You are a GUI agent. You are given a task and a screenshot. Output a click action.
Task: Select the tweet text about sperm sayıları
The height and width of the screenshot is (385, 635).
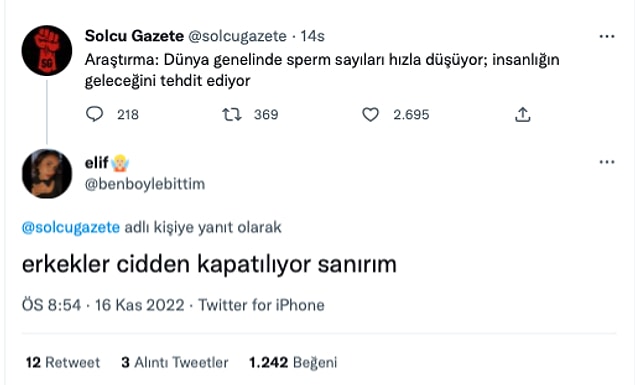point(322,70)
